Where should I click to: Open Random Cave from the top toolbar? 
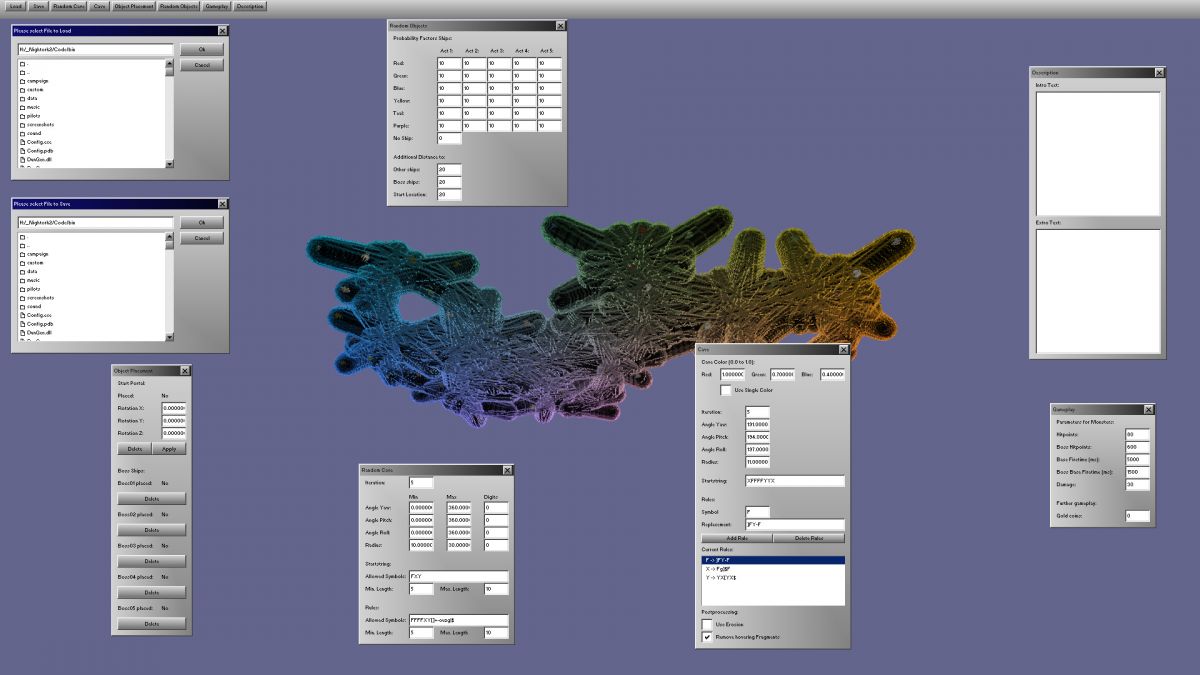click(69, 6)
